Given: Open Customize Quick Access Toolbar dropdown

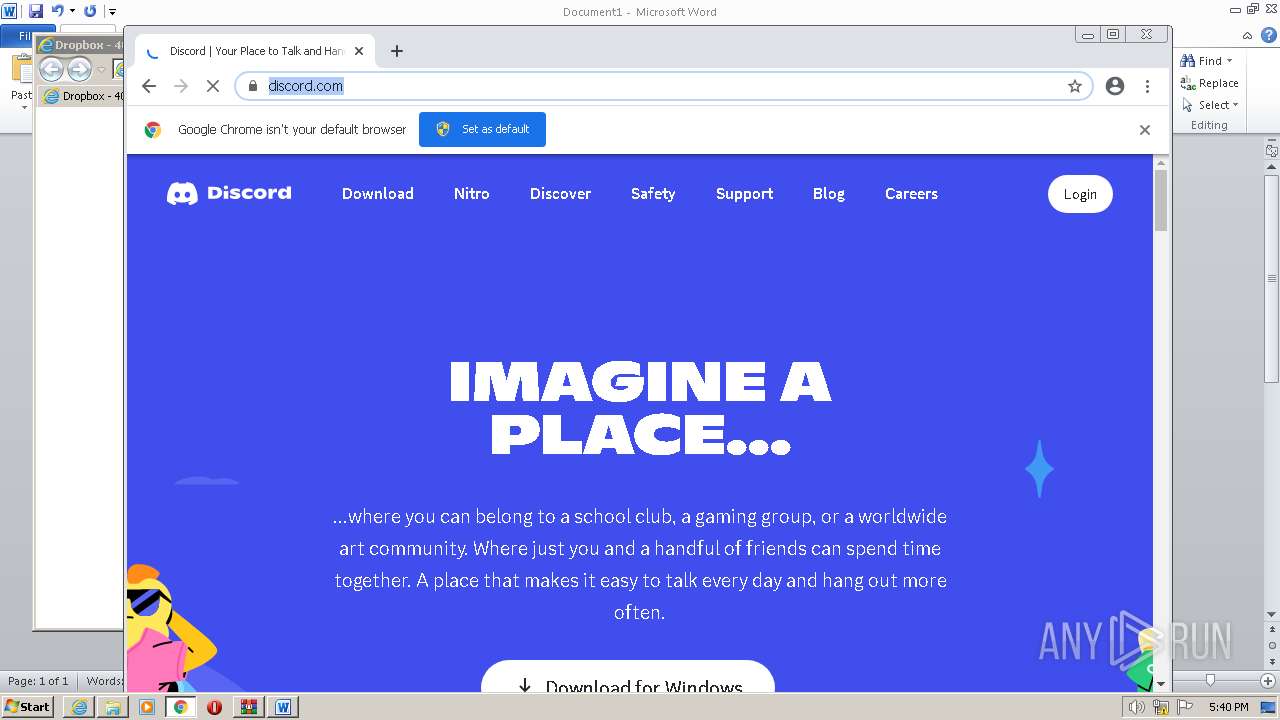Looking at the screenshot, I should click(x=112, y=11).
